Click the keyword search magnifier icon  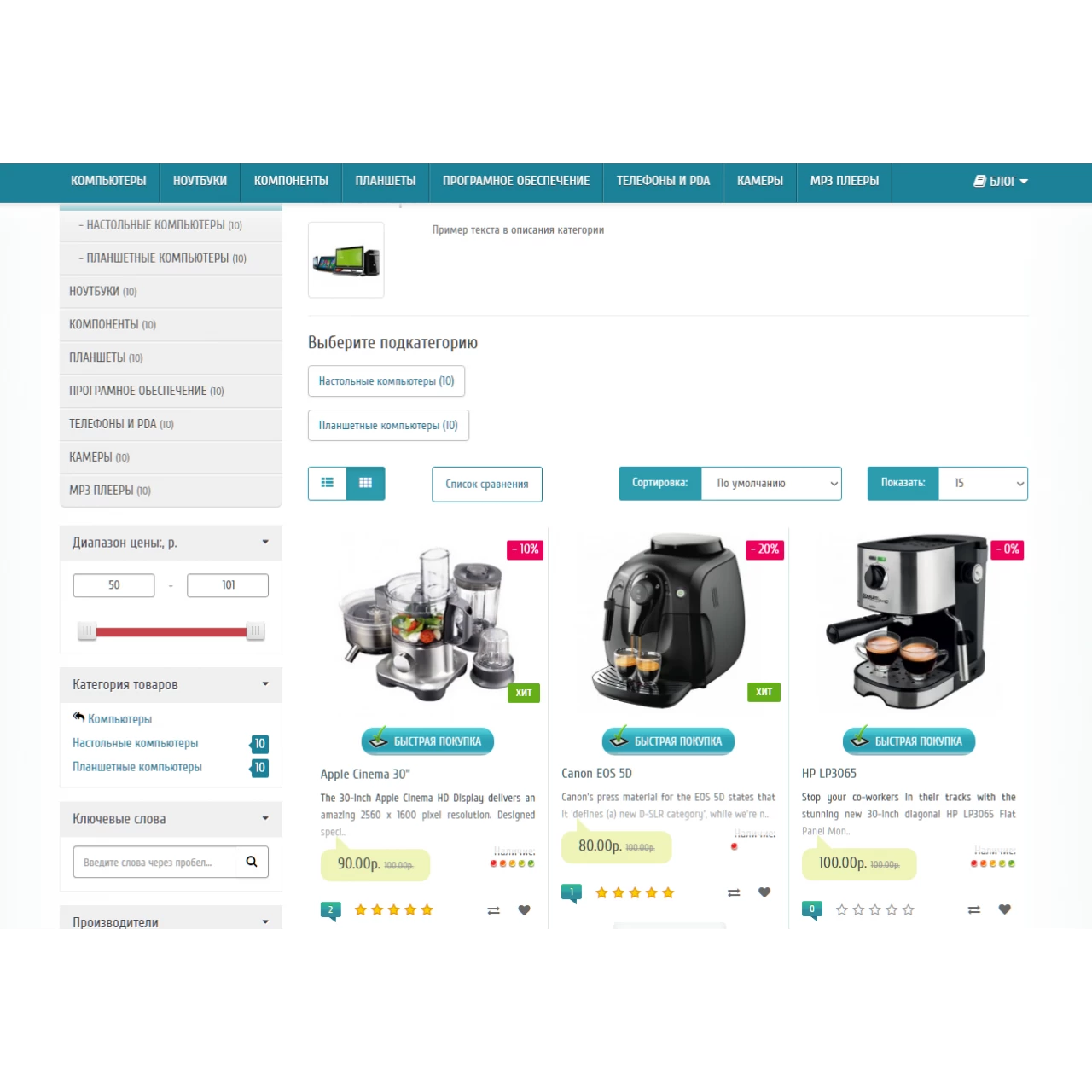pyautogui.click(x=252, y=862)
